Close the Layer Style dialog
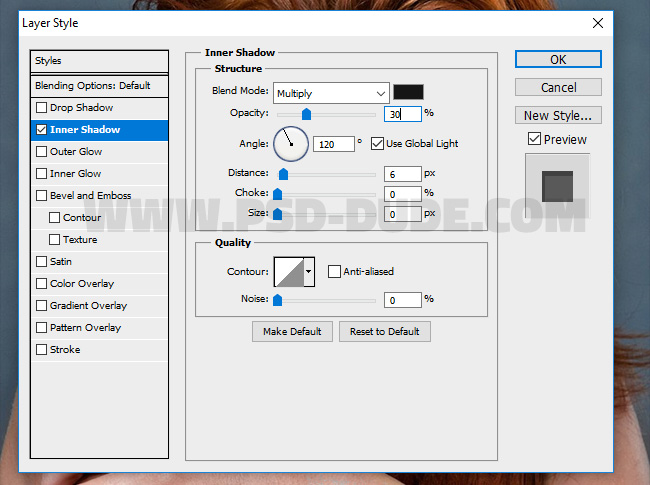The height and width of the screenshot is (485, 650). 598,23
